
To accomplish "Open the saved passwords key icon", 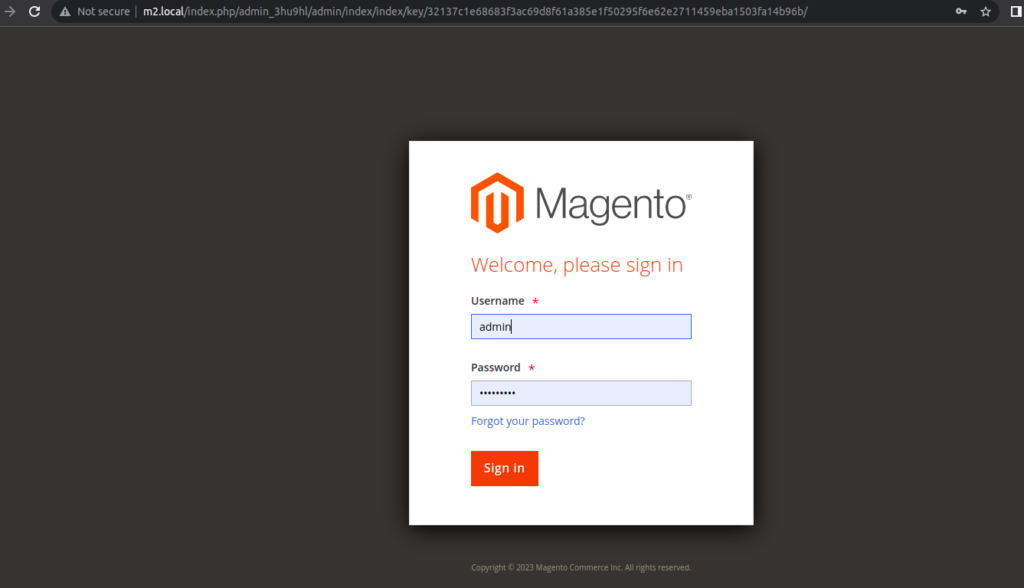I will point(961,11).
